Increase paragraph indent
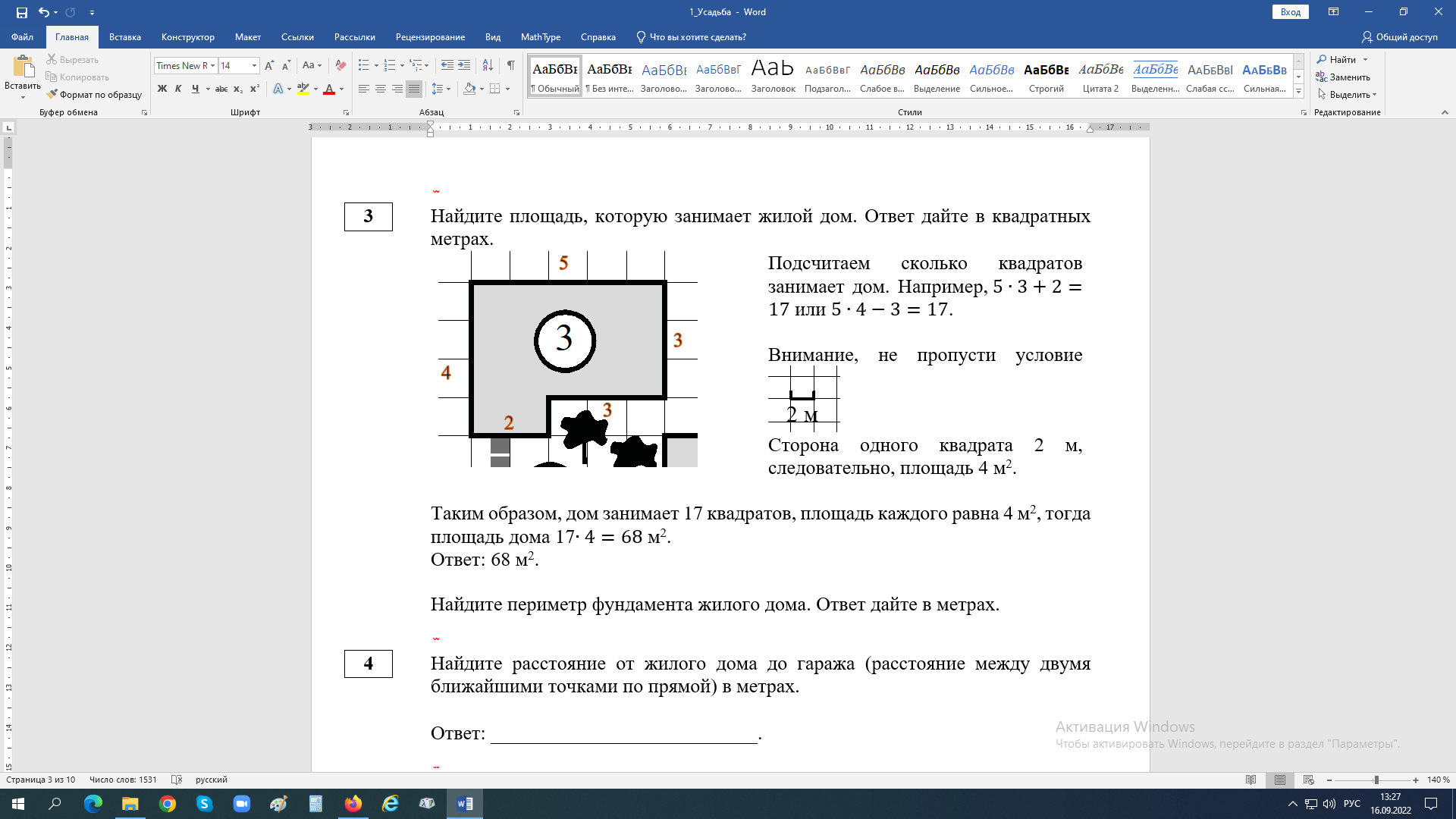Screen dimensions: 1456x819 tap(464, 66)
